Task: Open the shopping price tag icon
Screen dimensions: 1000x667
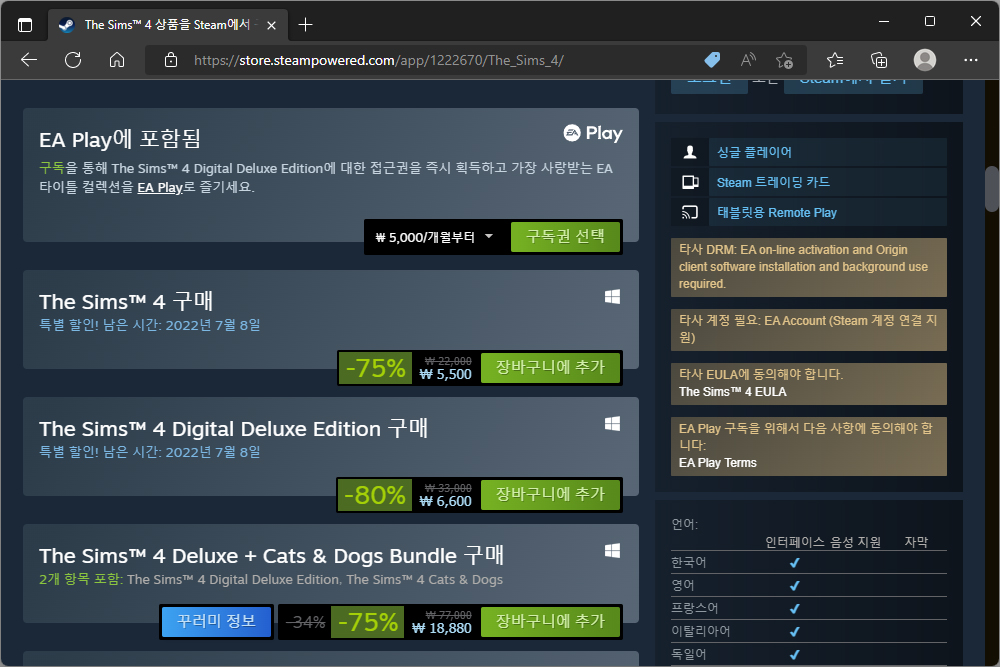Action: (x=712, y=61)
